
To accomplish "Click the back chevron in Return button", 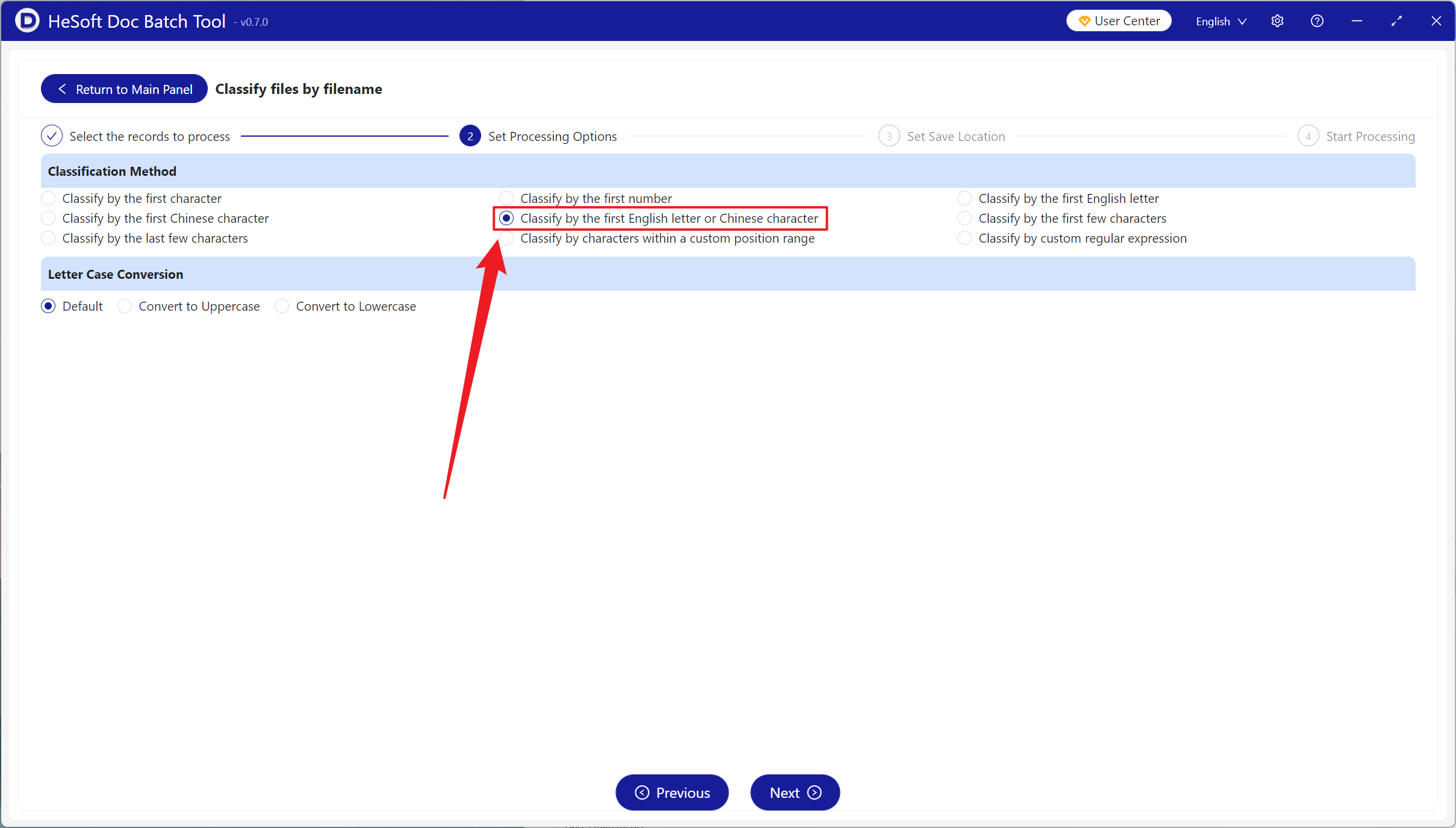I will 62,89.
